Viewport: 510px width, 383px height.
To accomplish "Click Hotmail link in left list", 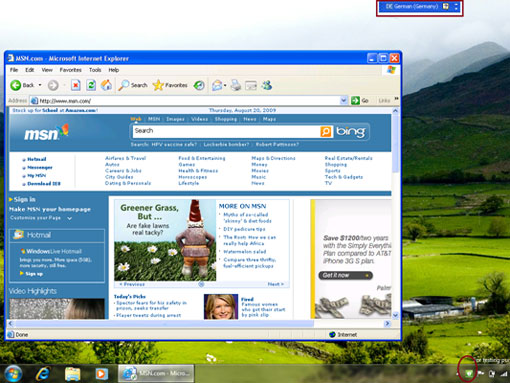I will click(x=37, y=159).
